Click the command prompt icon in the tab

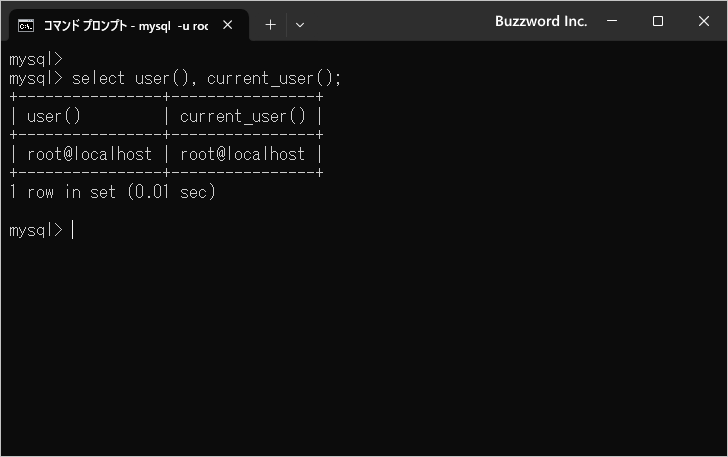(26, 25)
